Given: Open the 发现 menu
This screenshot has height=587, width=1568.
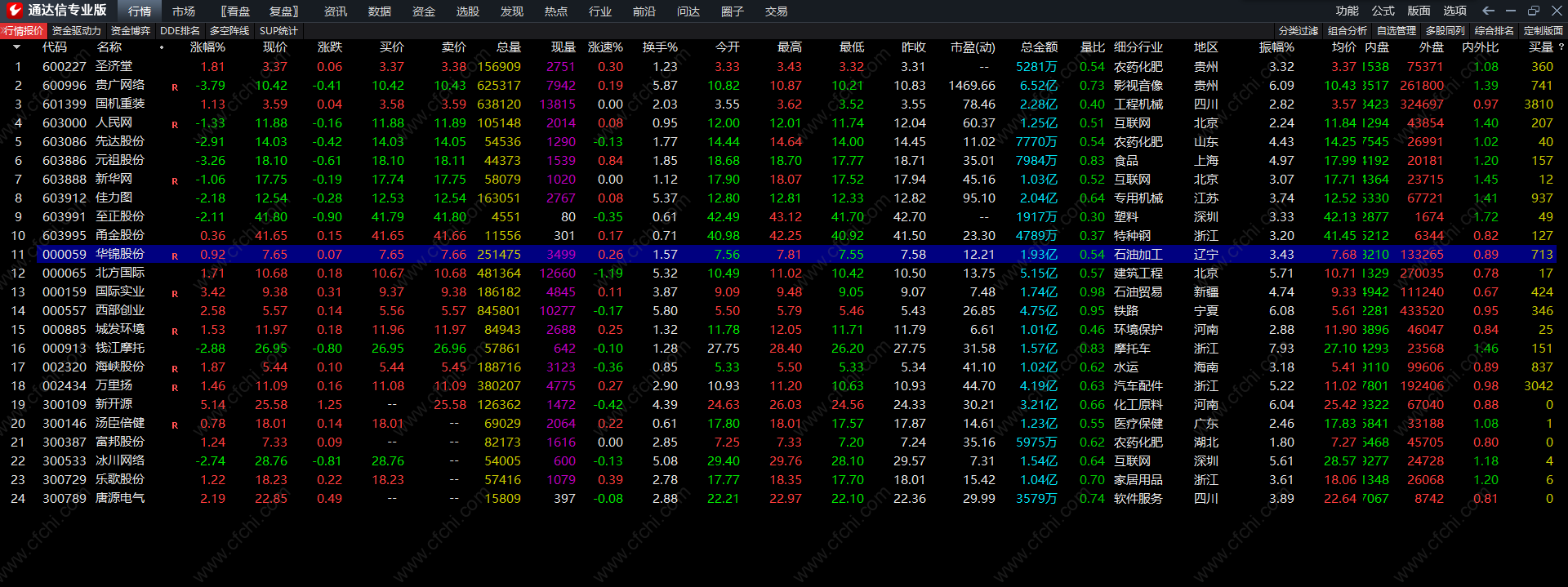Looking at the screenshot, I should (x=512, y=11).
